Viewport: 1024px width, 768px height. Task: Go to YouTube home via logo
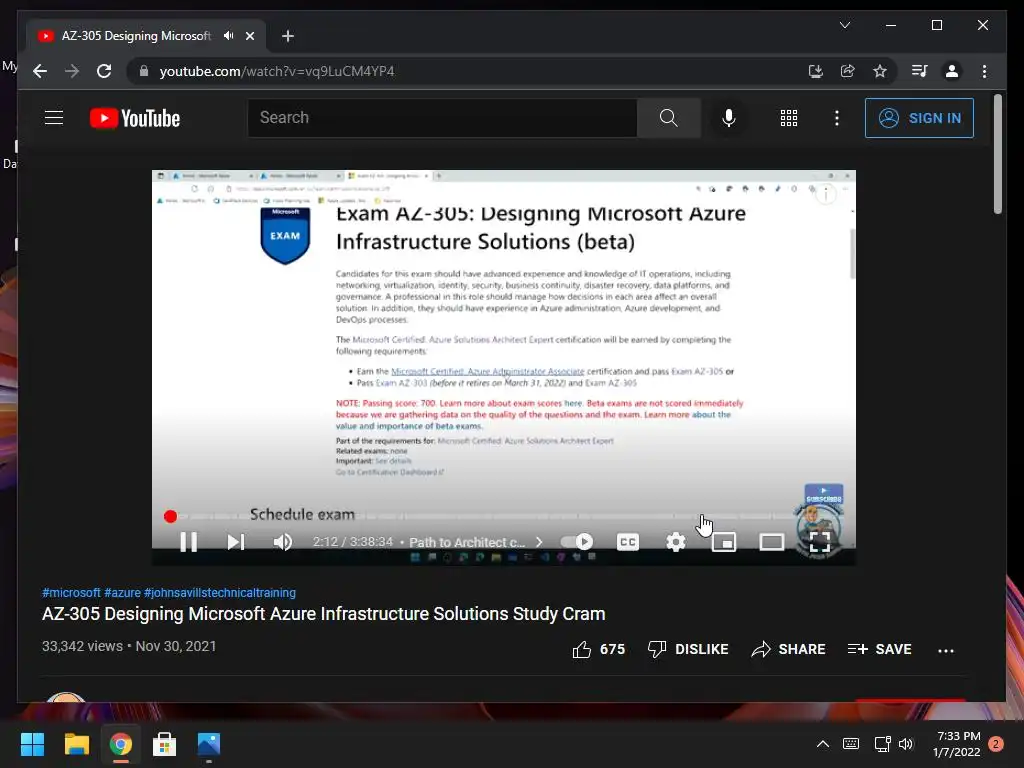click(135, 118)
